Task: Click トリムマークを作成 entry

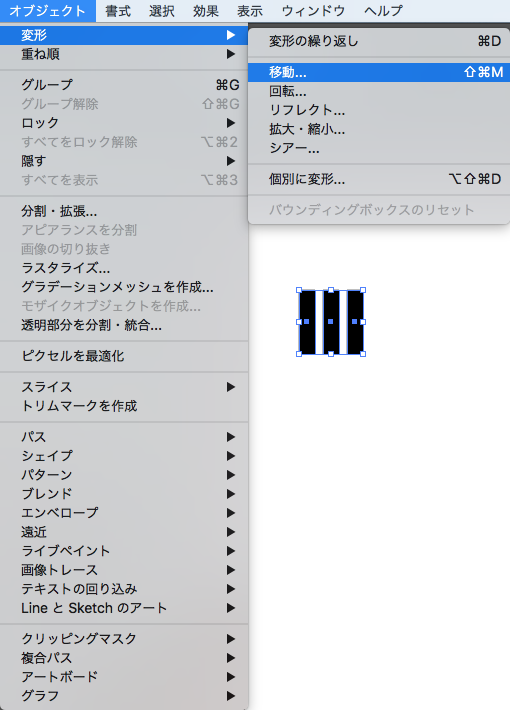Action: 124,406
